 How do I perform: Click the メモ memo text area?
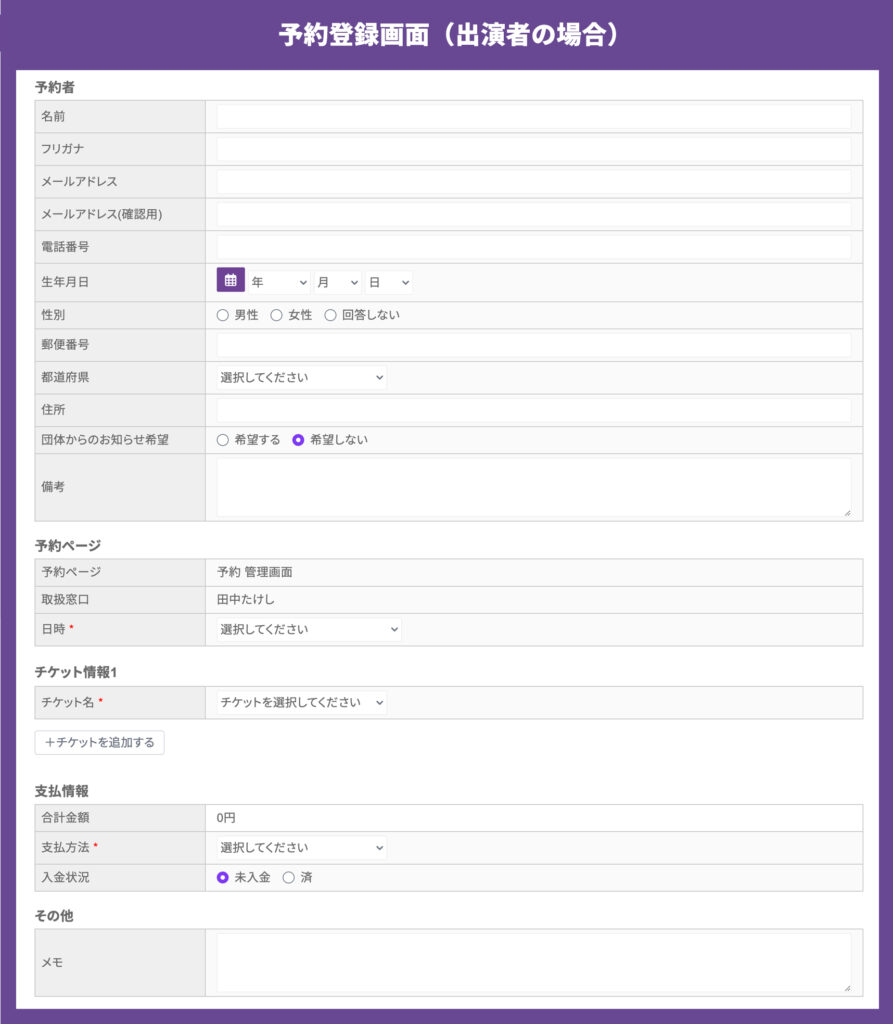[x=534, y=963]
